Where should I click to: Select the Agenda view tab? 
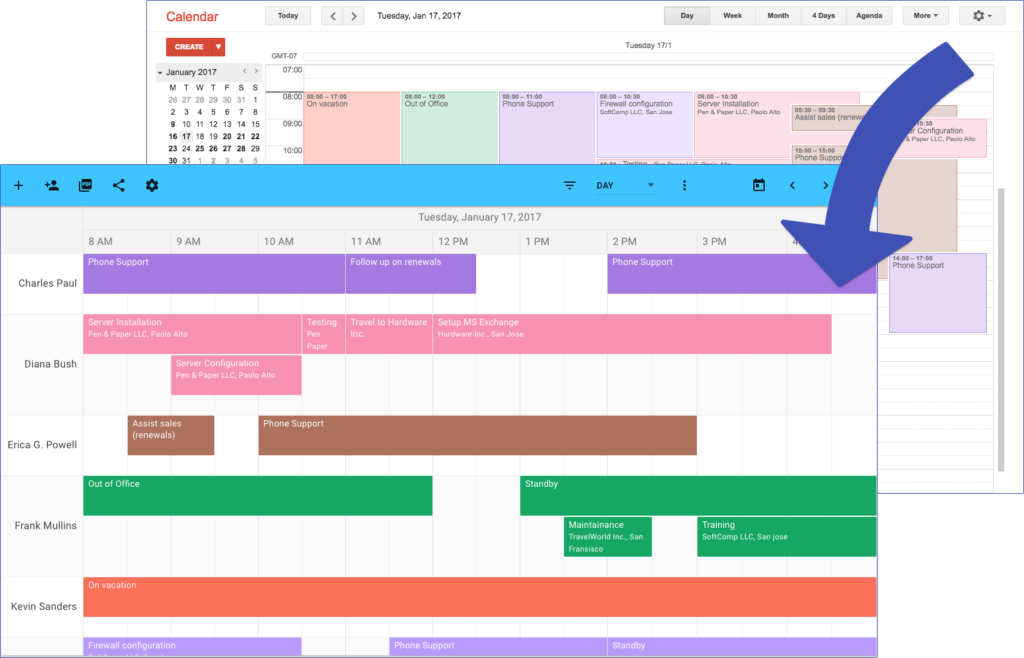point(869,15)
